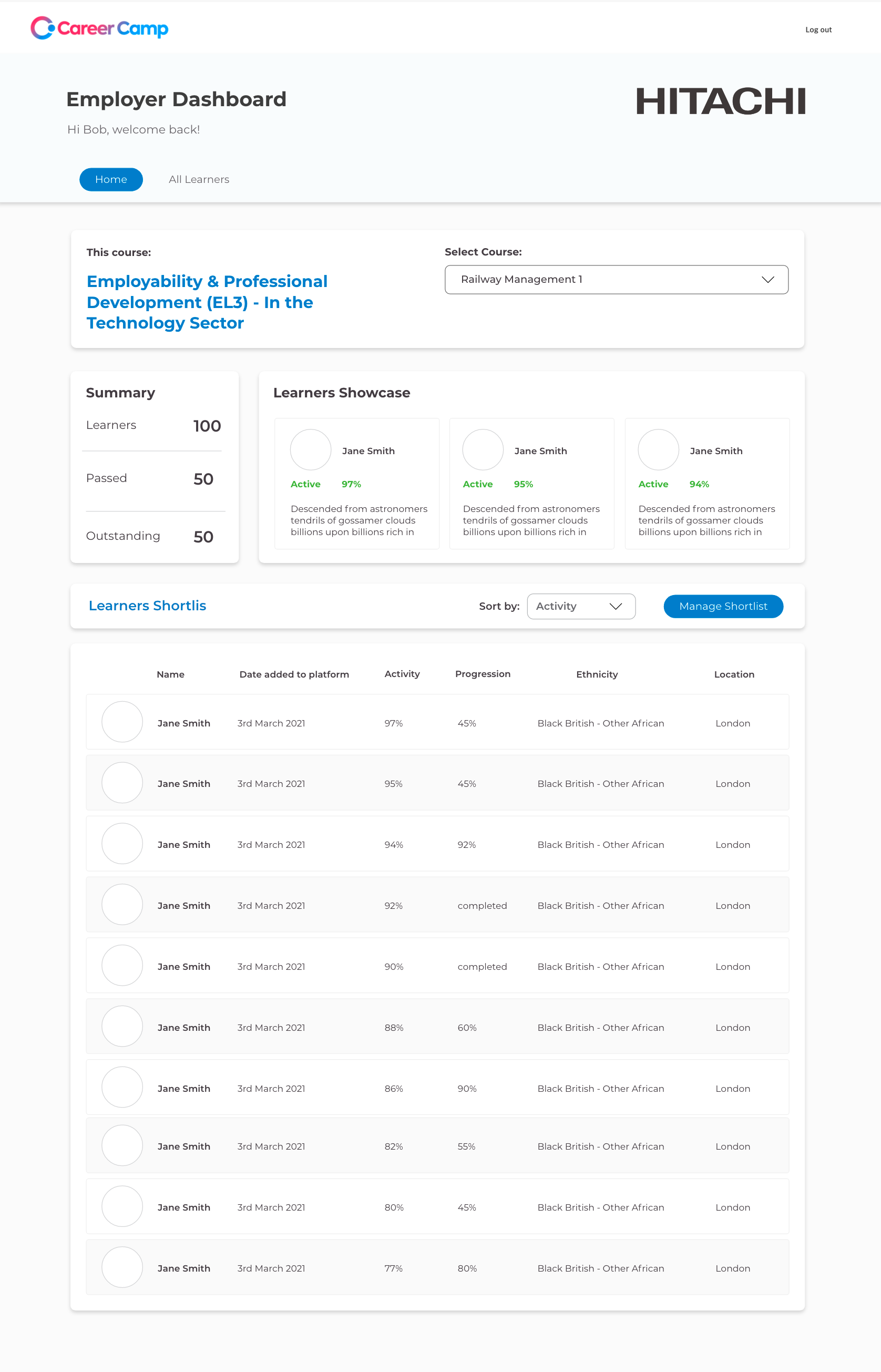Click avatar in the 82% activity table row
This screenshot has height=1372, width=881.
(x=122, y=1145)
